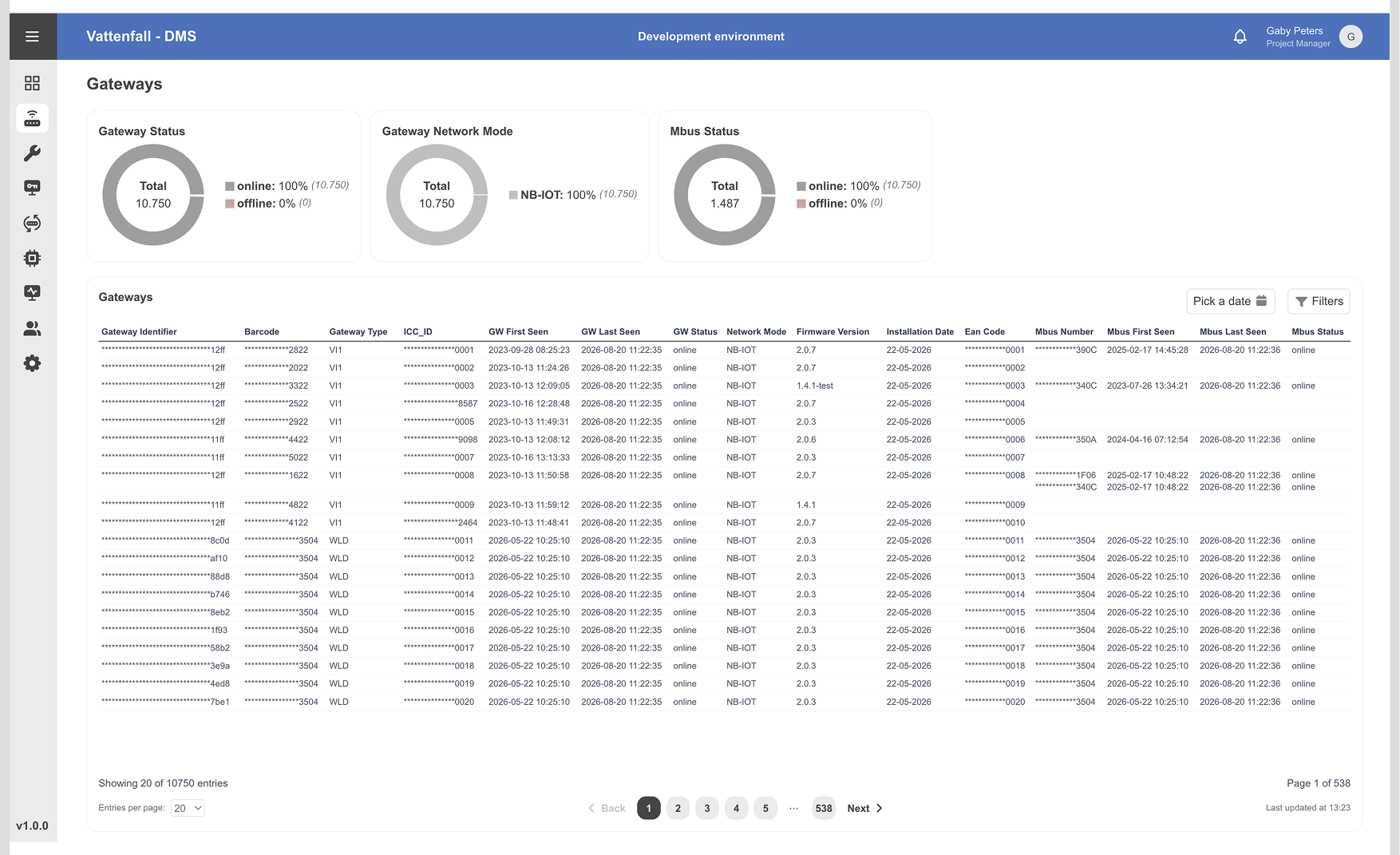Go to page 2 of gateways
The height and width of the screenshot is (855, 1400).
pyautogui.click(x=678, y=808)
